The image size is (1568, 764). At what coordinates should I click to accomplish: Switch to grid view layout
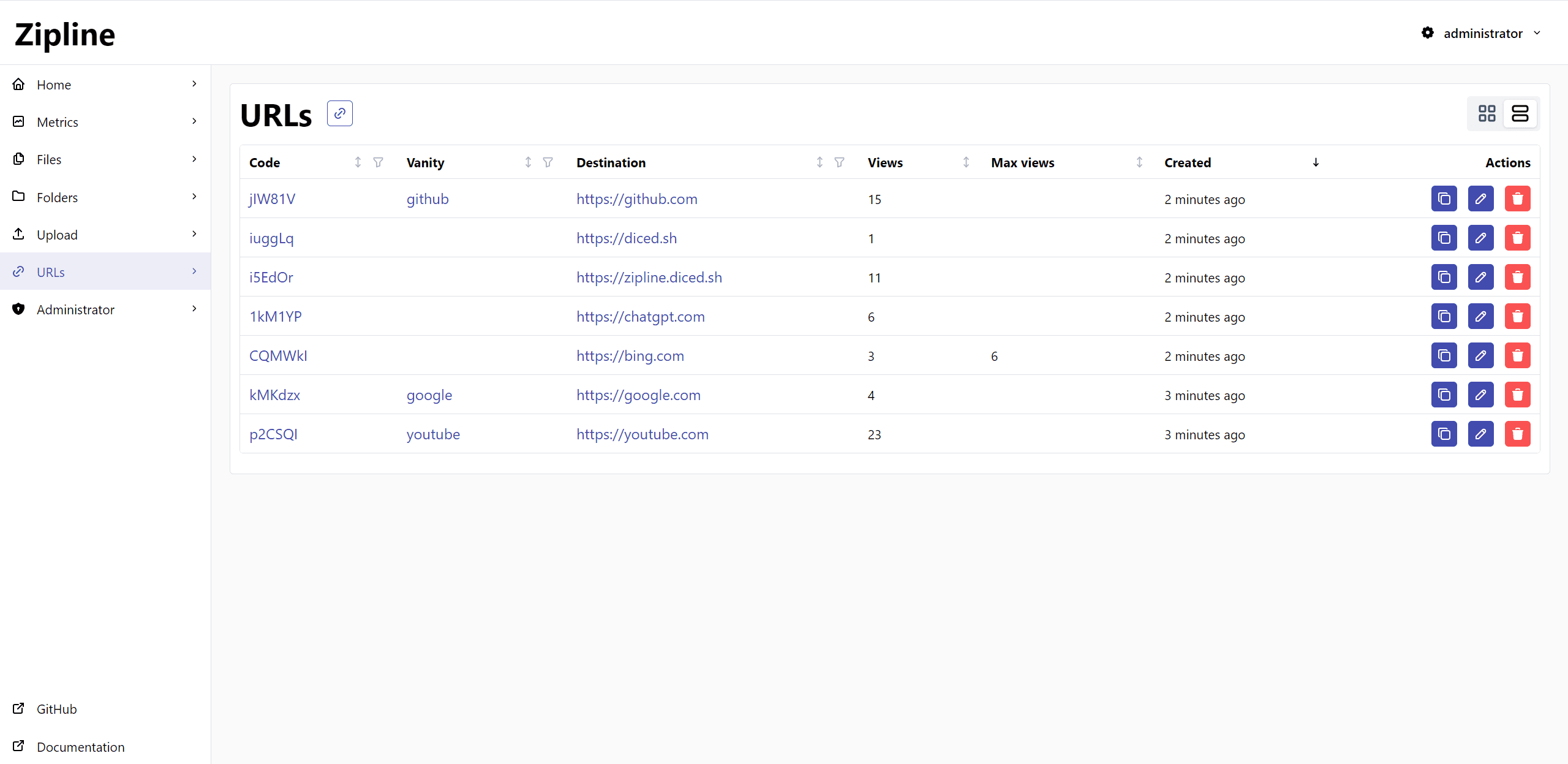pyautogui.click(x=1488, y=113)
